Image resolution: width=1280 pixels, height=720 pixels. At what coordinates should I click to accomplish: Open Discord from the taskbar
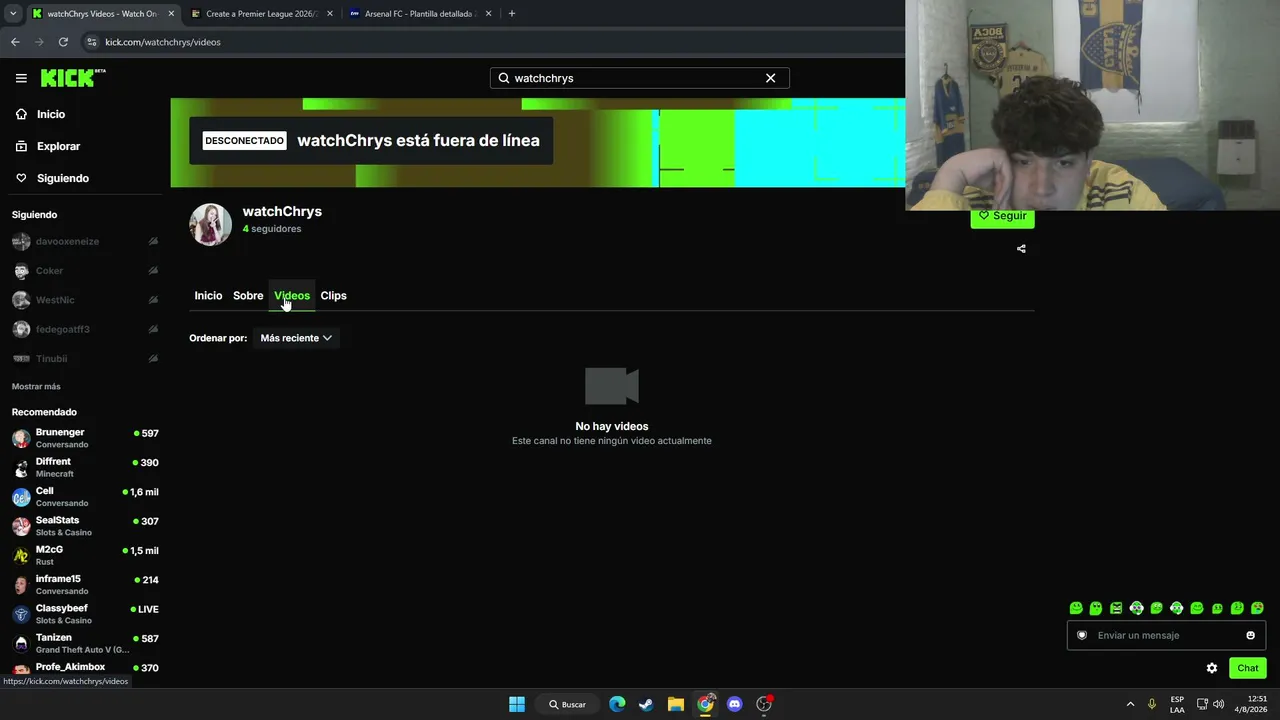click(735, 704)
